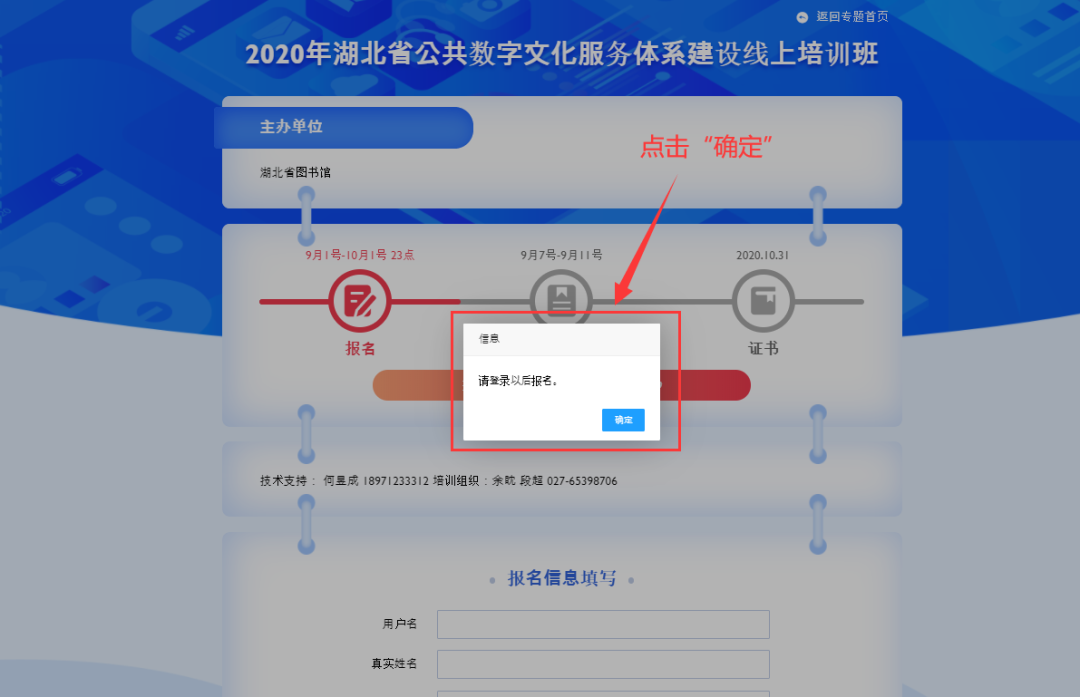Click the 9月1号-10月1号 23点 date marker
The width and height of the screenshot is (1080, 697).
[360, 255]
